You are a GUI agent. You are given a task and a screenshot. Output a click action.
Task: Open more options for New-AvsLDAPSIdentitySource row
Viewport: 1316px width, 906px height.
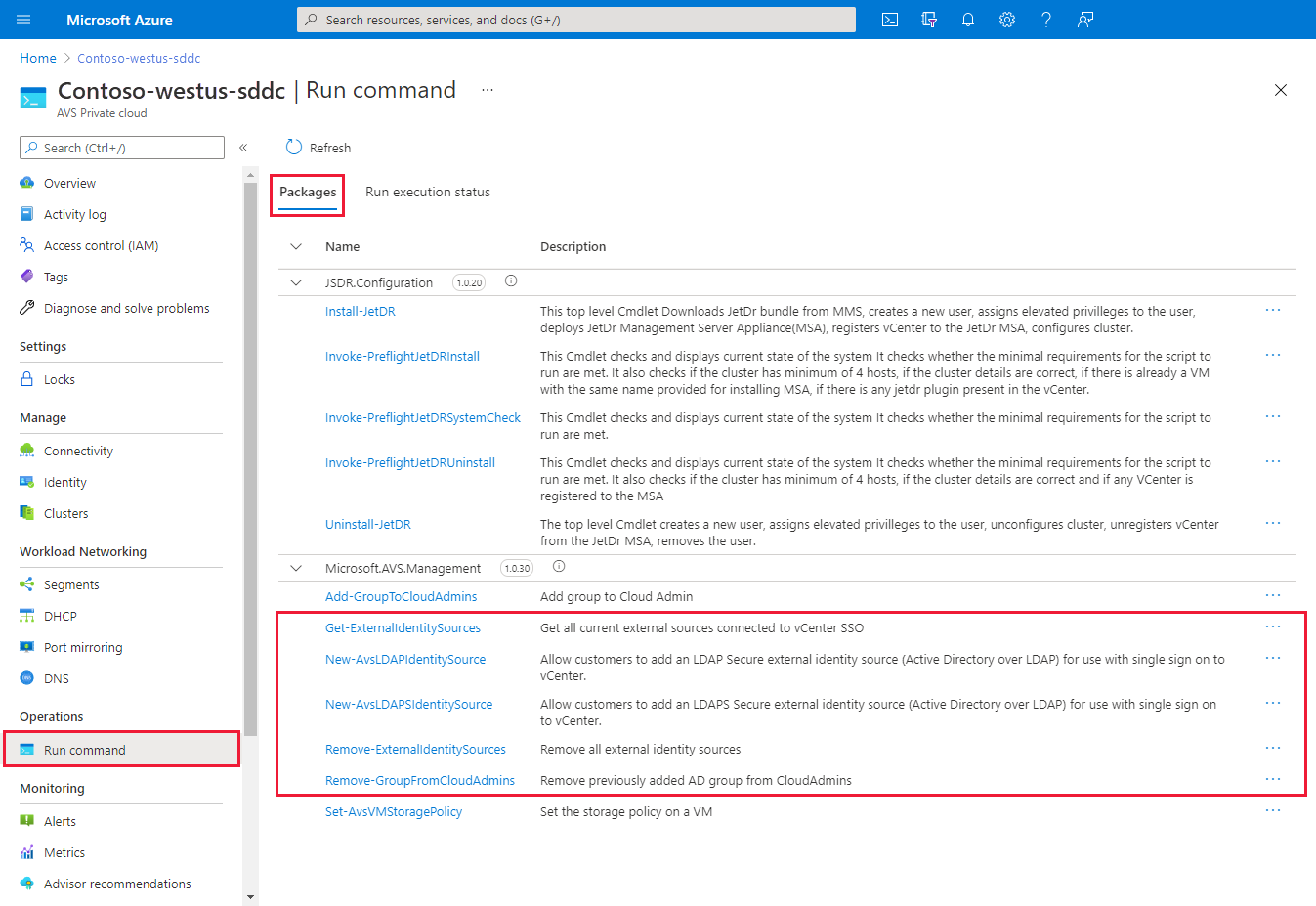[x=1273, y=703]
